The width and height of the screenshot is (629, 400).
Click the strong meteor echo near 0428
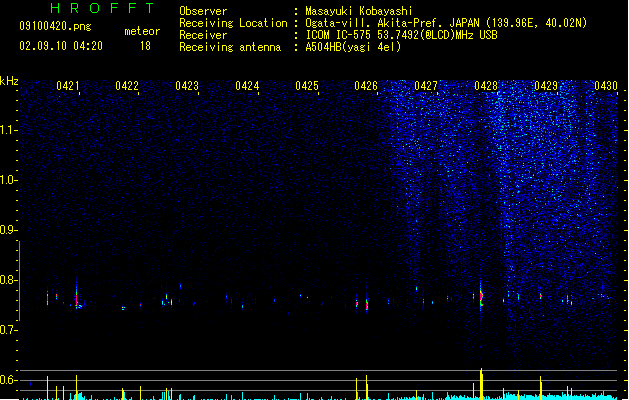(481, 297)
